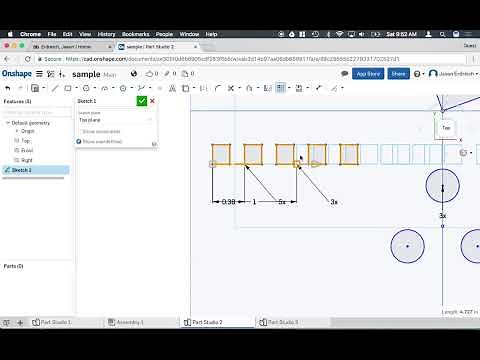Select the Front plane feature
Viewport: 480px width, 360px height.
coord(27,150)
